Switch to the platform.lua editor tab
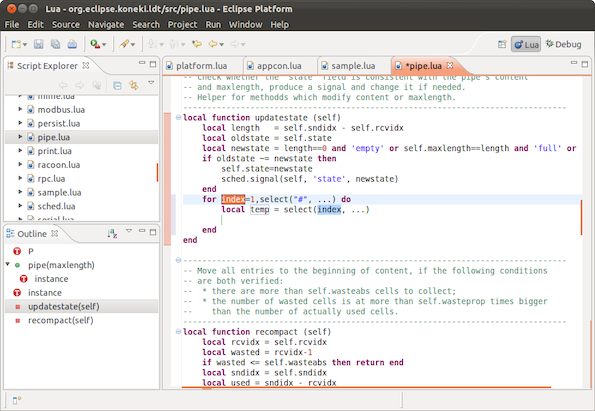595x411 pixels. 201,66
